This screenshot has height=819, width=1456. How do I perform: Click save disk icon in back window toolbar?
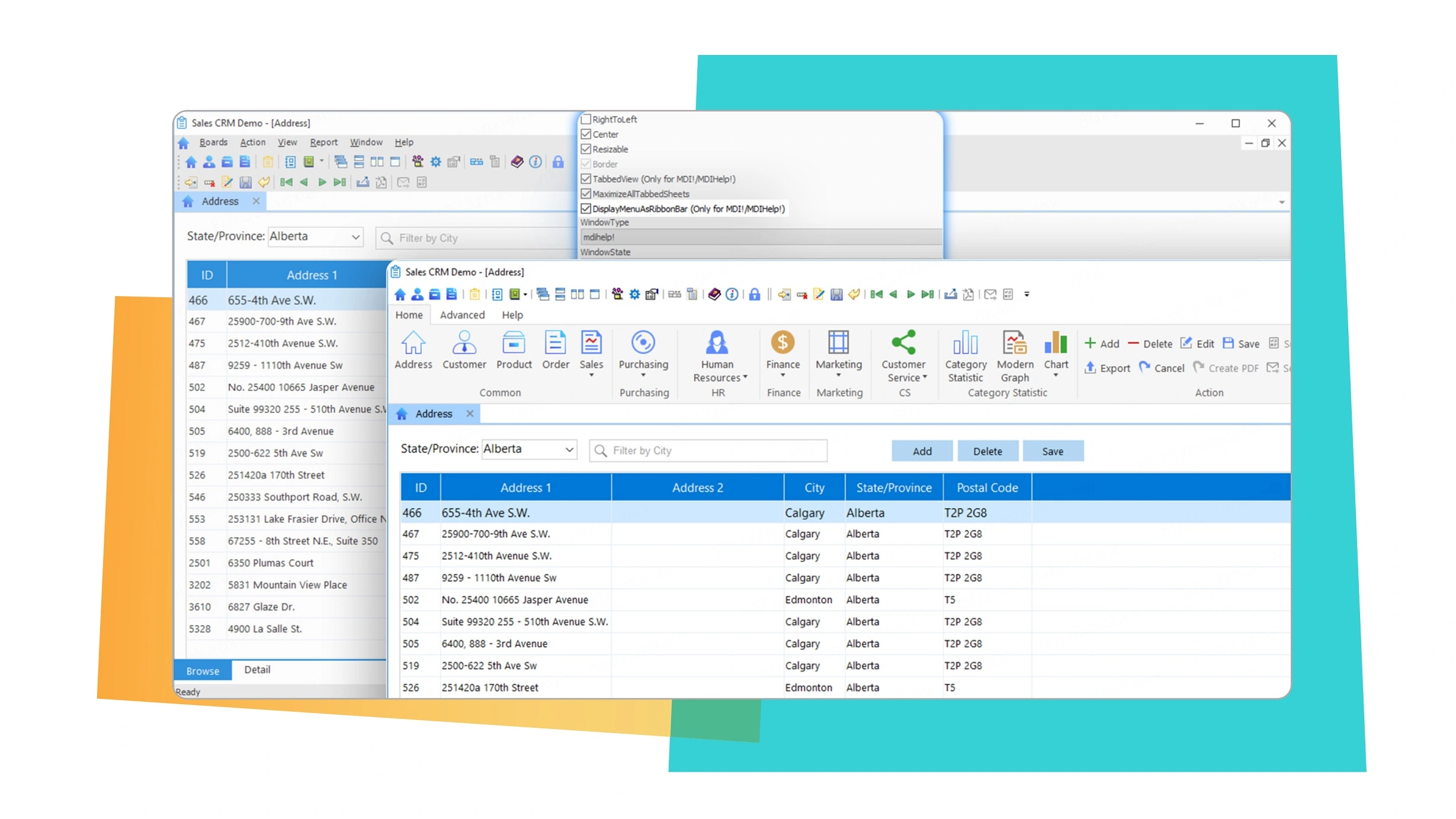pyautogui.click(x=245, y=182)
